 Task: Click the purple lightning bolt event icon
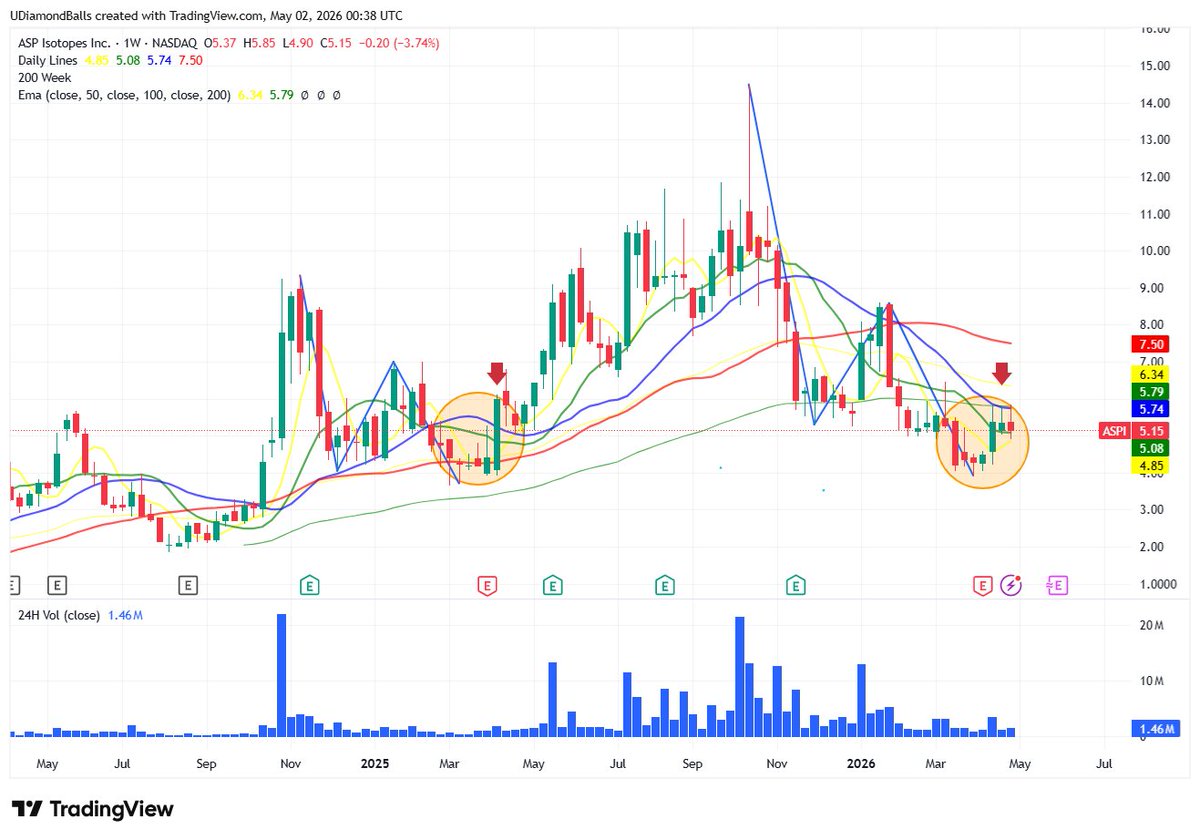point(1012,585)
